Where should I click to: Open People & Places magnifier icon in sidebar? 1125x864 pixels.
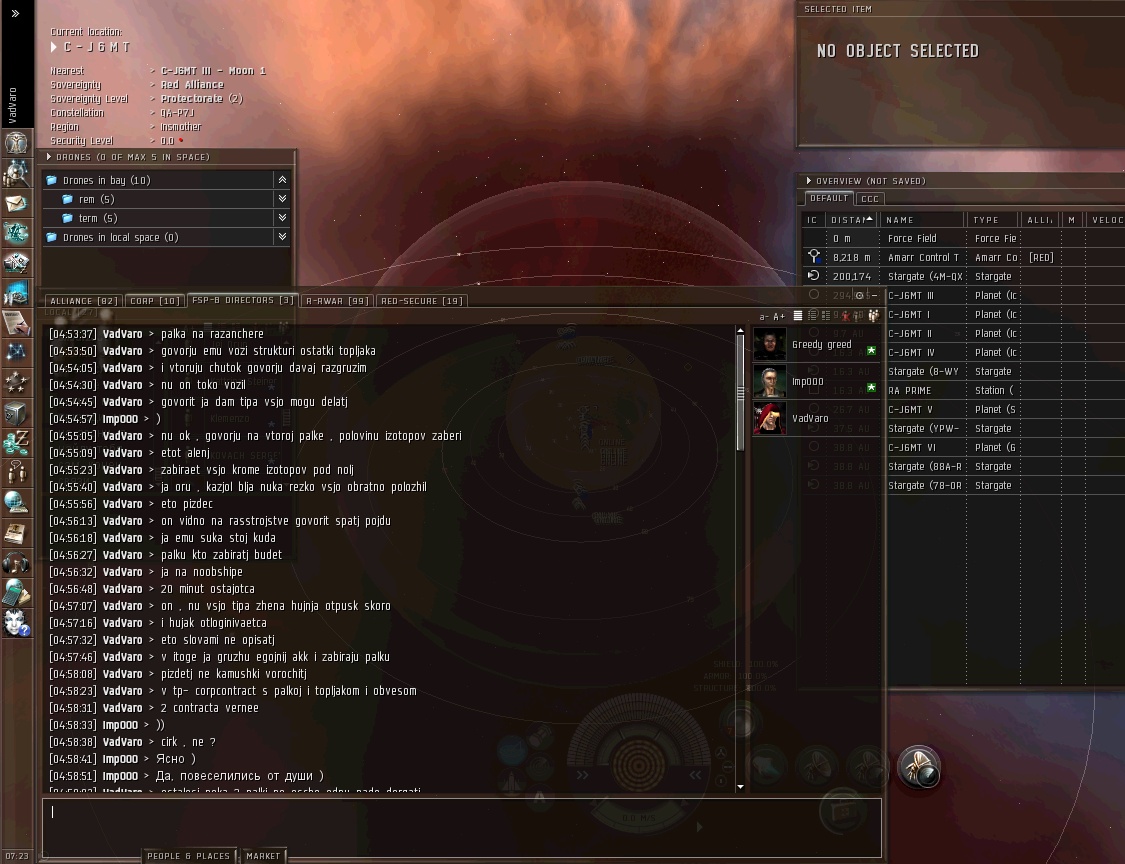click(x=16, y=173)
